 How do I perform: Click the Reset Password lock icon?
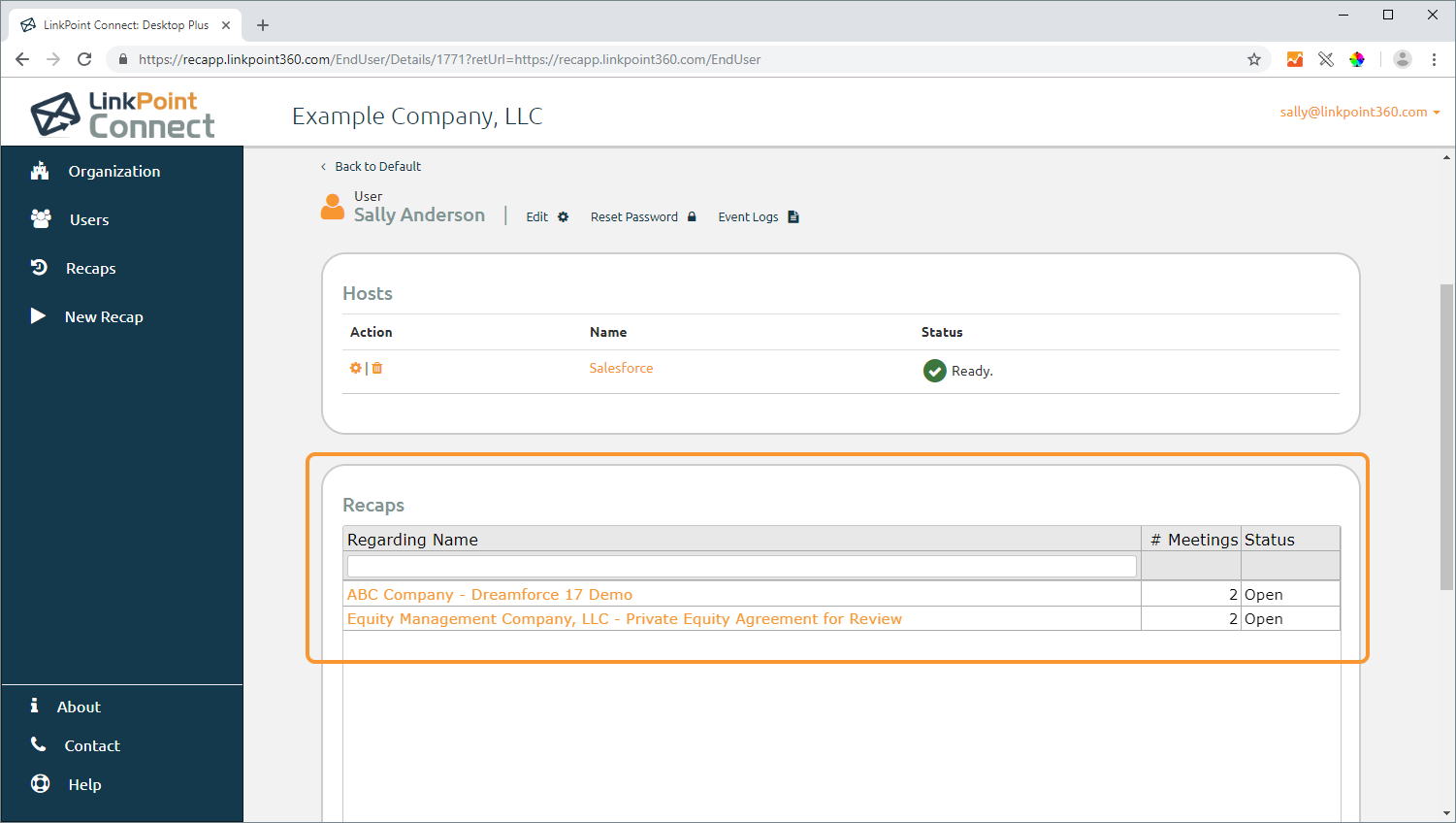coord(692,216)
